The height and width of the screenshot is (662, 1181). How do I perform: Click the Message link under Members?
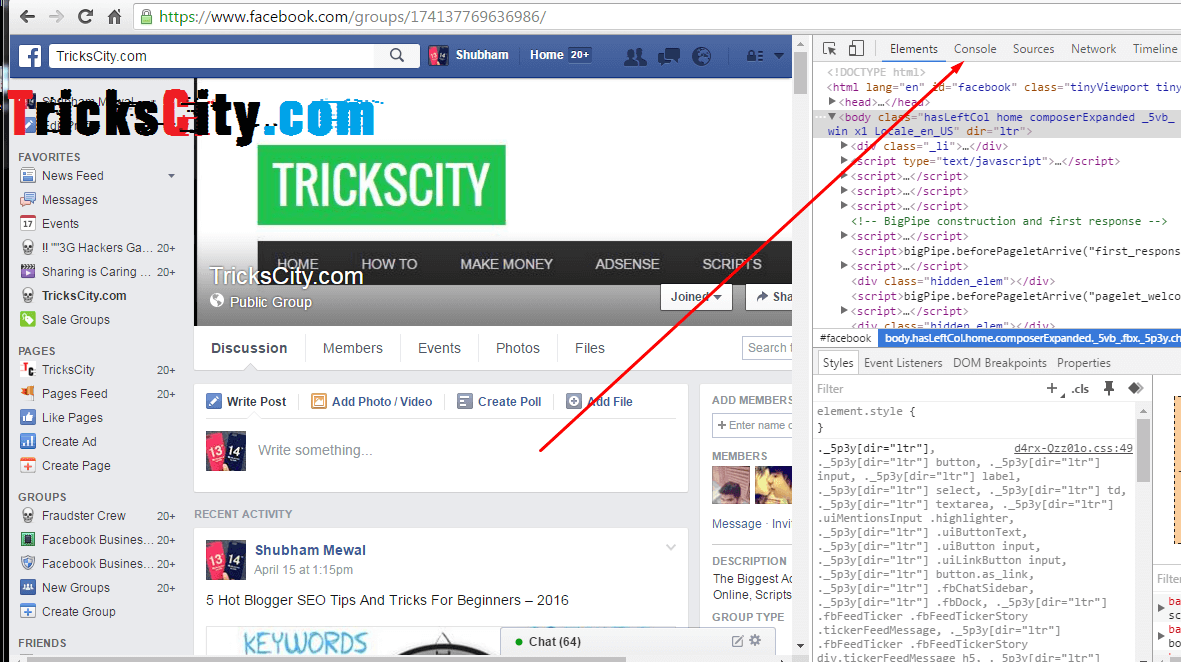(737, 524)
